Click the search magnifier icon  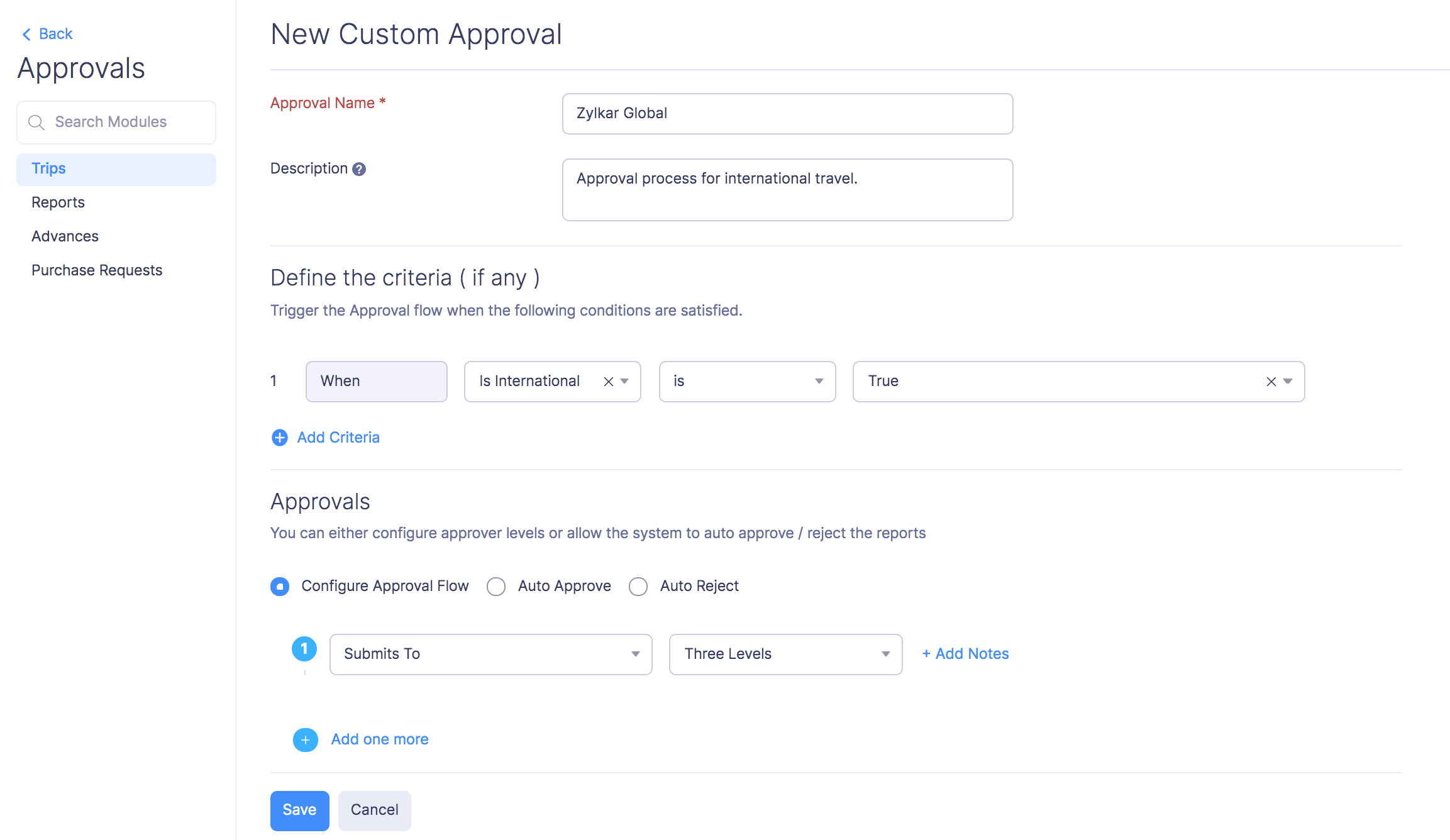(36, 123)
